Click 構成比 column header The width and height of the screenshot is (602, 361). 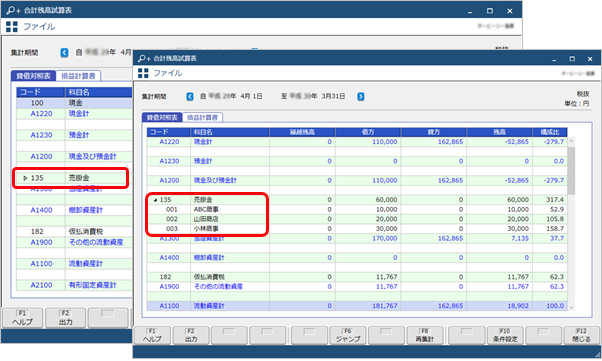550,132
